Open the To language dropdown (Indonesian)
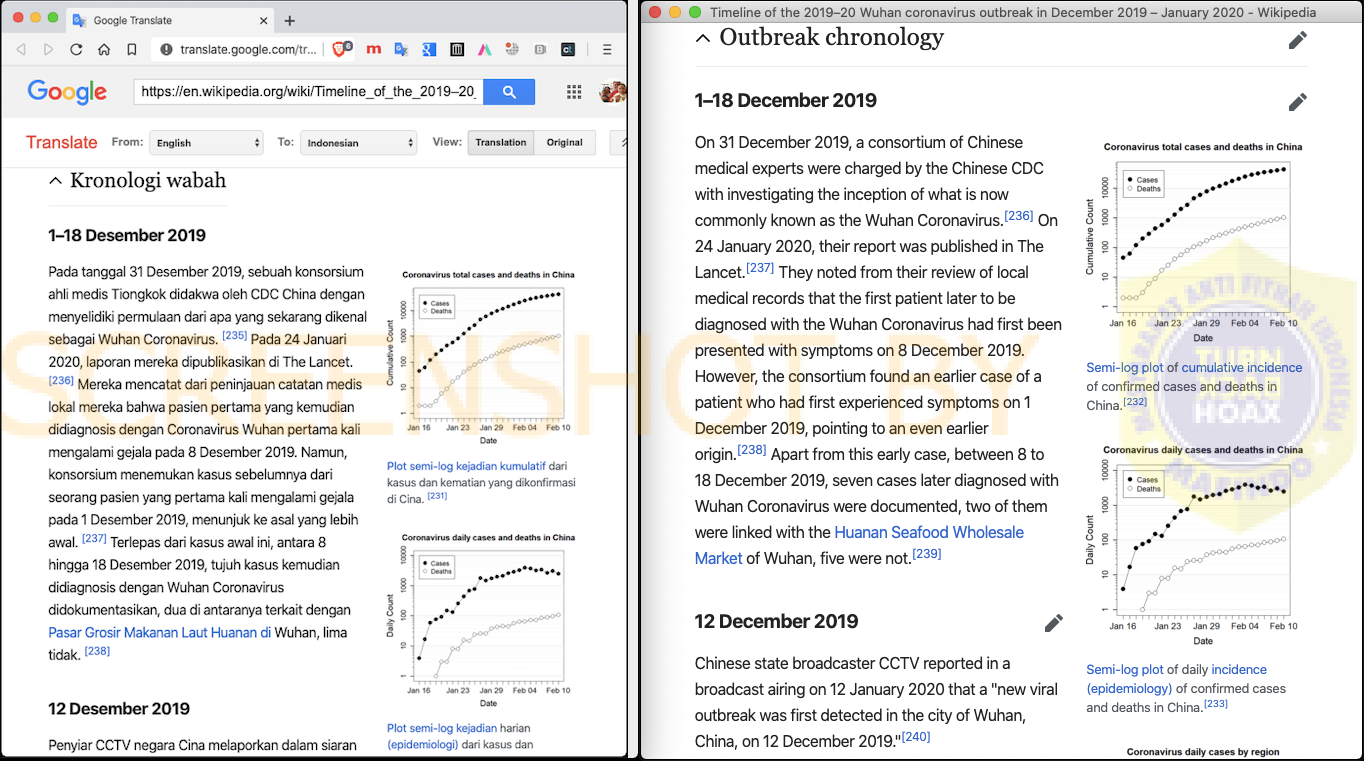This screenshot has height=761, width=1364. click(359, 143)
